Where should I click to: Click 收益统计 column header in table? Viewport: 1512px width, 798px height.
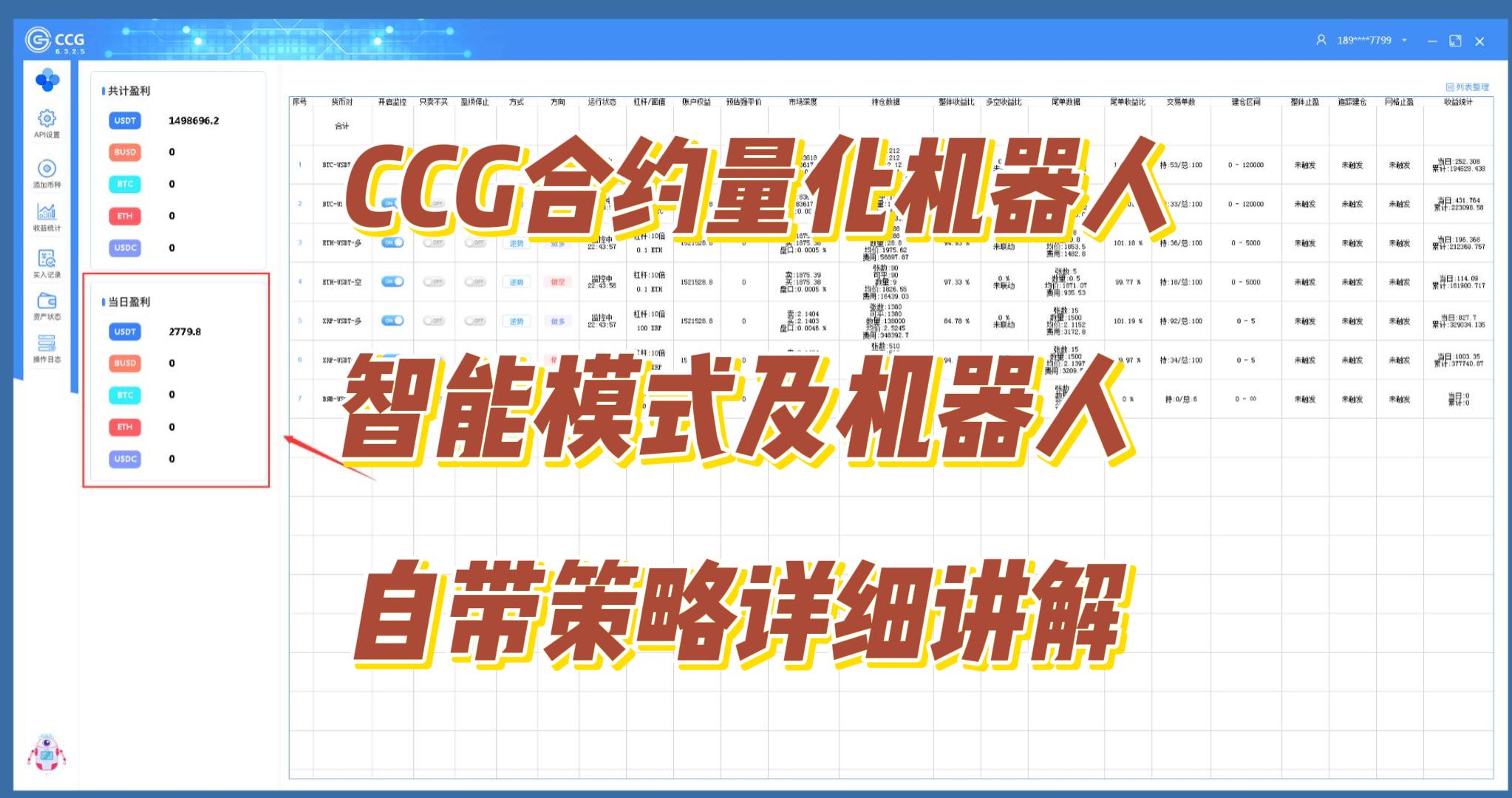(x=1458, y=102)
